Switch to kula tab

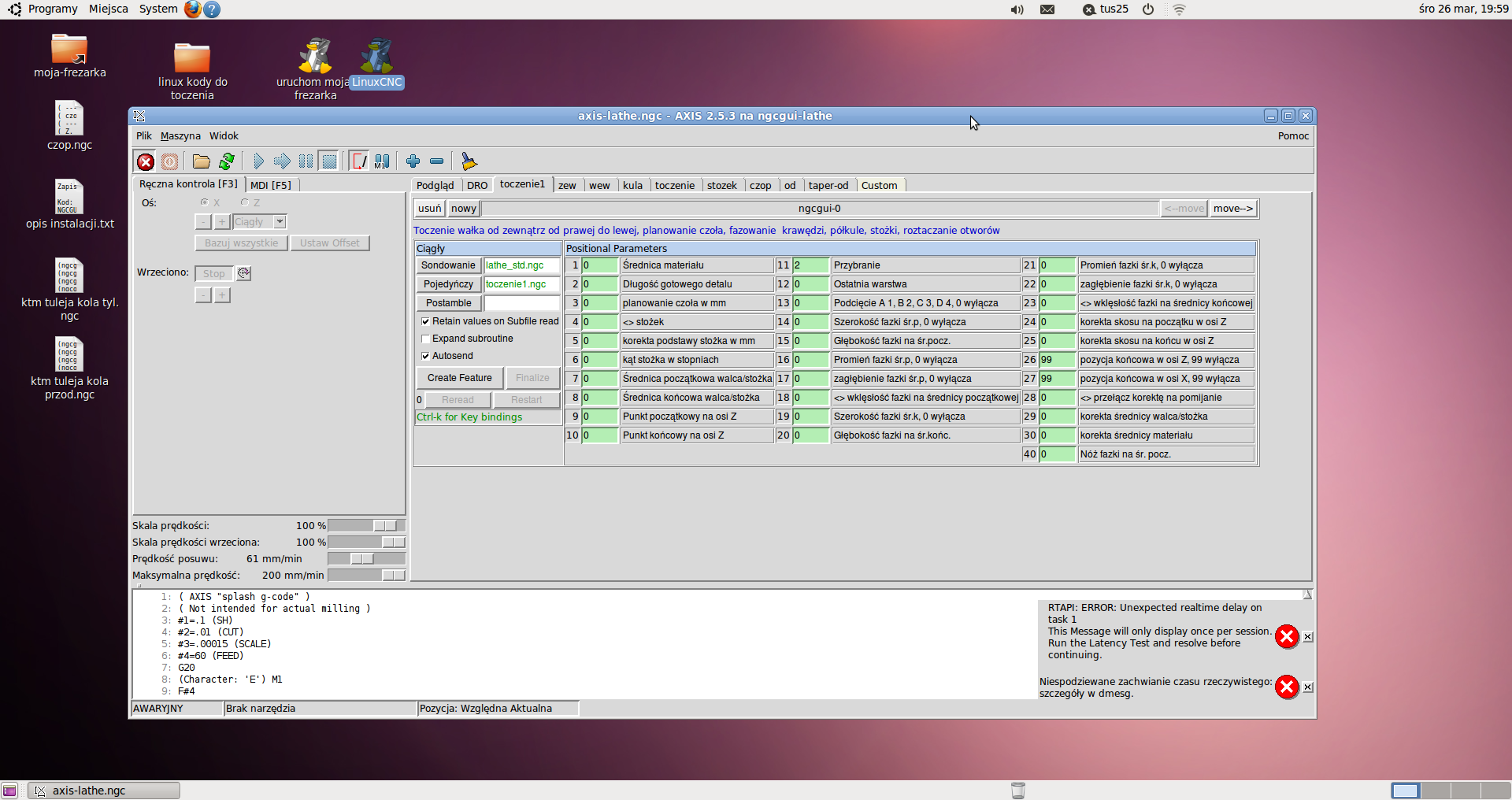coord(633,186)
